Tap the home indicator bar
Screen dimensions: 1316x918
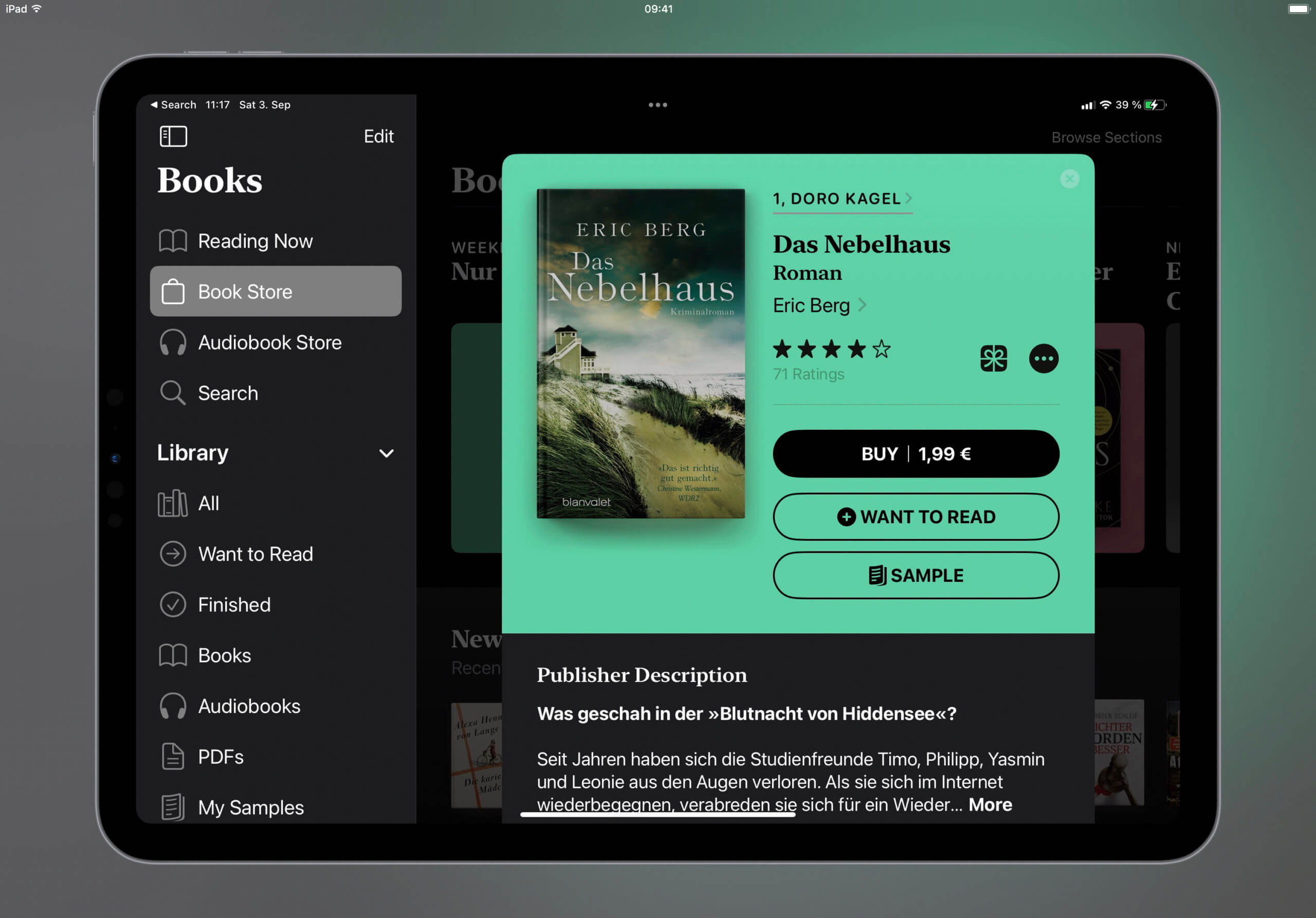[x=657, y=814]
